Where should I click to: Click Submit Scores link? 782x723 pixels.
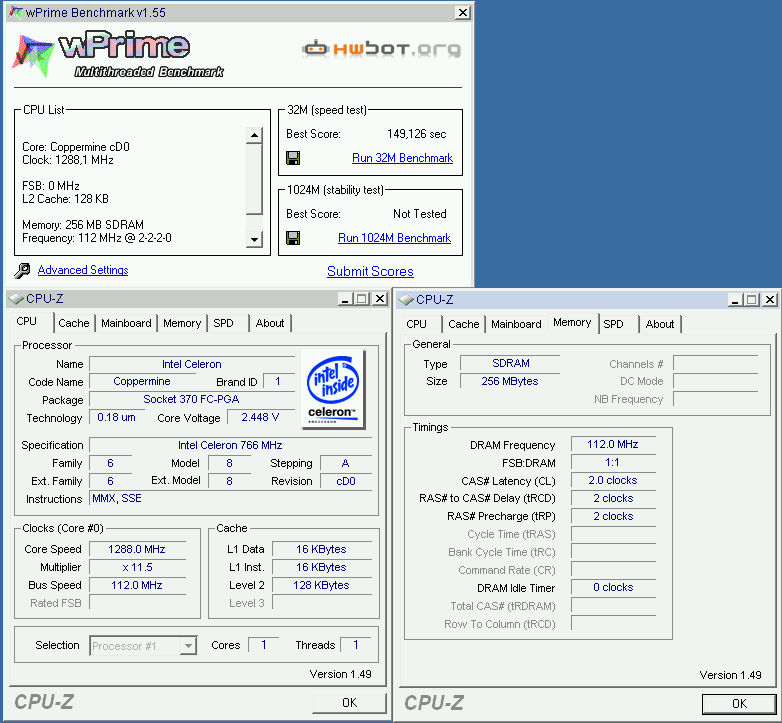(x=370, y=271)
